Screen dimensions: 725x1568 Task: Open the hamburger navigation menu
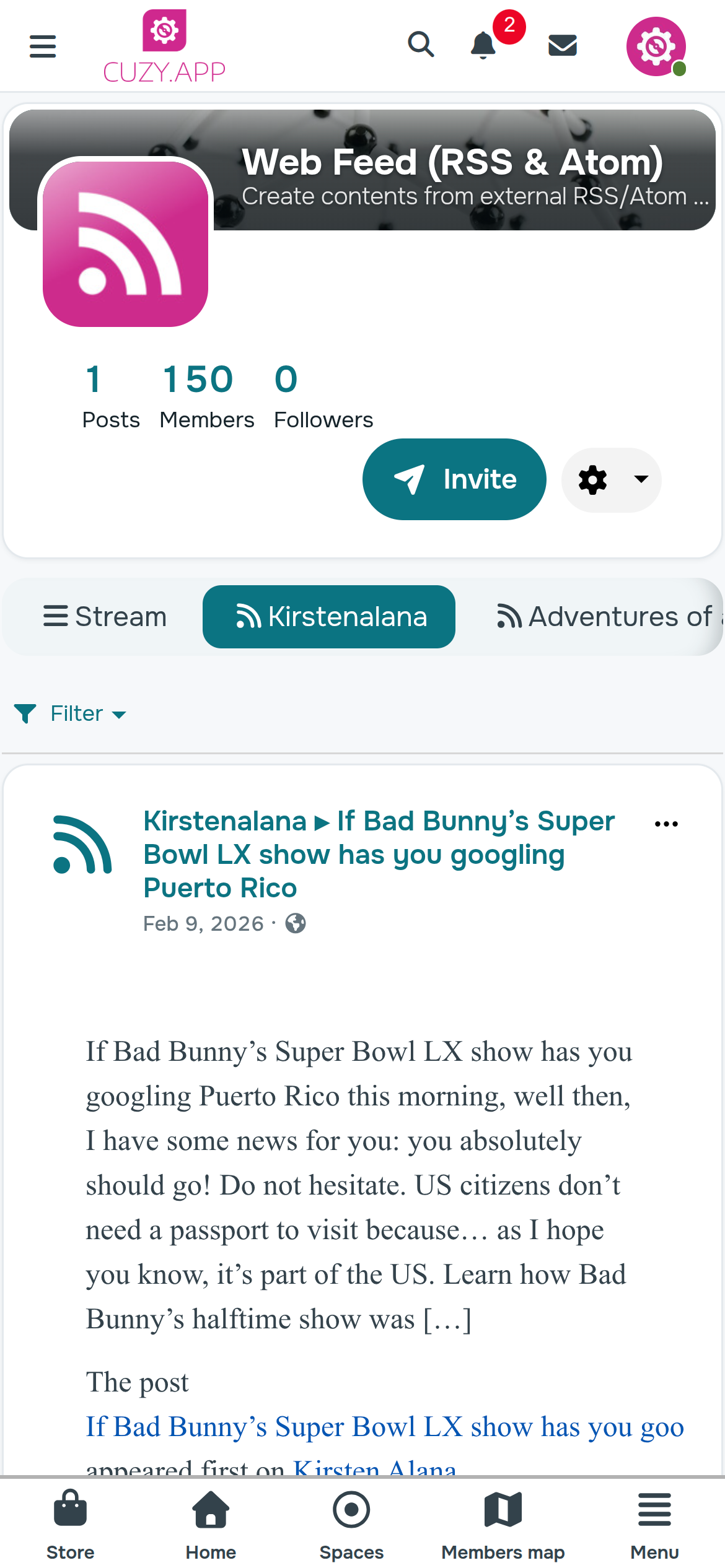coord(43,46)
